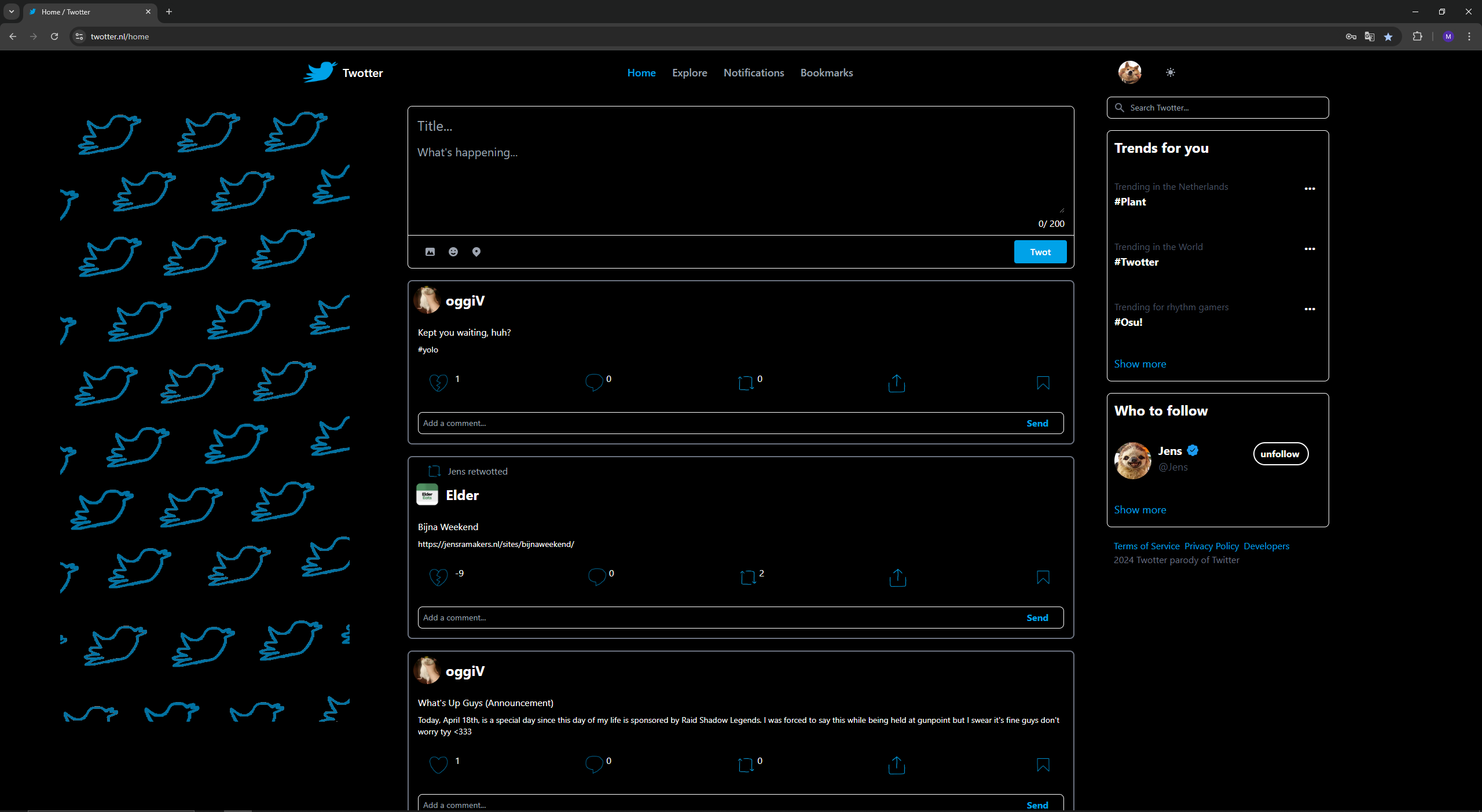1482x812 pixels.
Task: Unfollow Jens in Who to follow
Action: 1280,453
